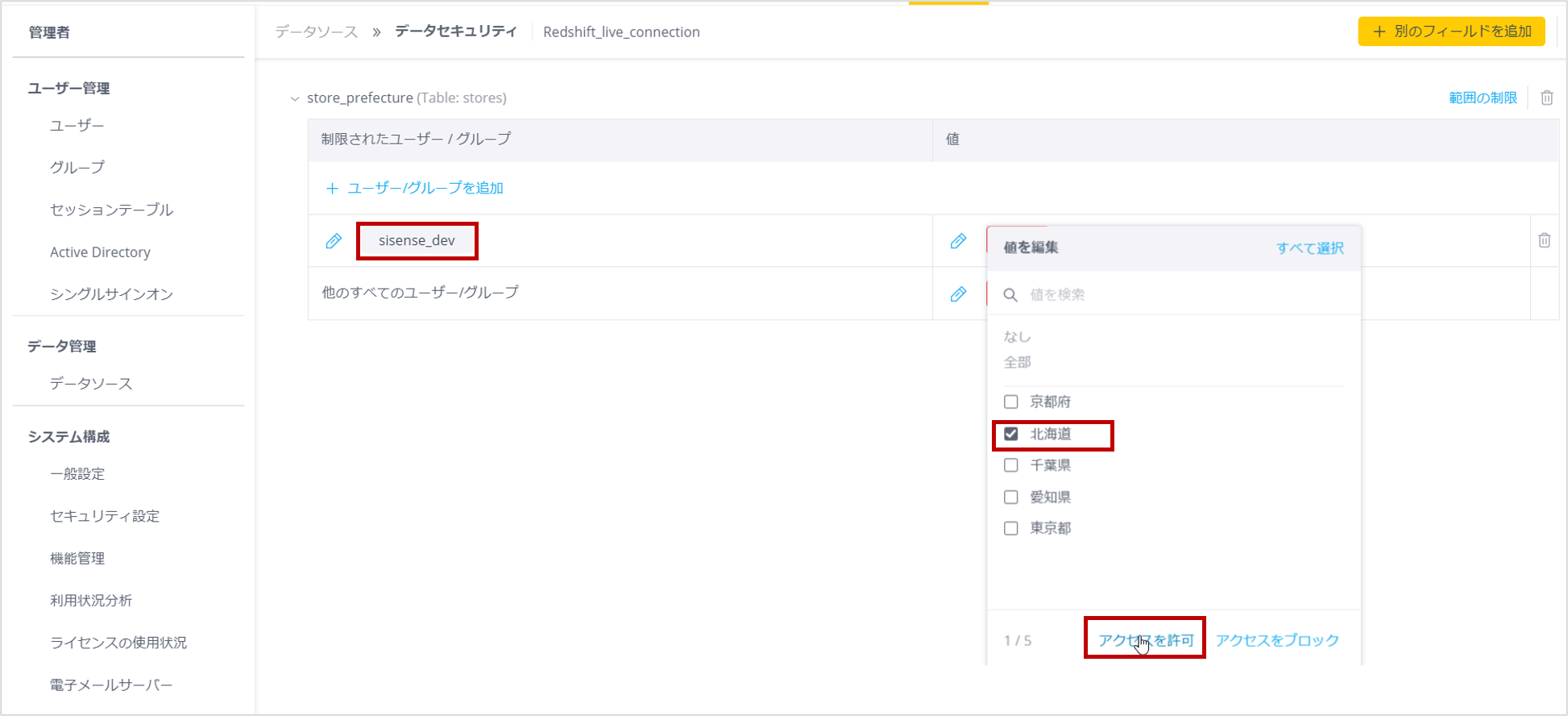Delete store_prefecture field via top trash icon
Image resolution: width=1568 pixels, height=716 pixels.
[x=1546, y=98]
